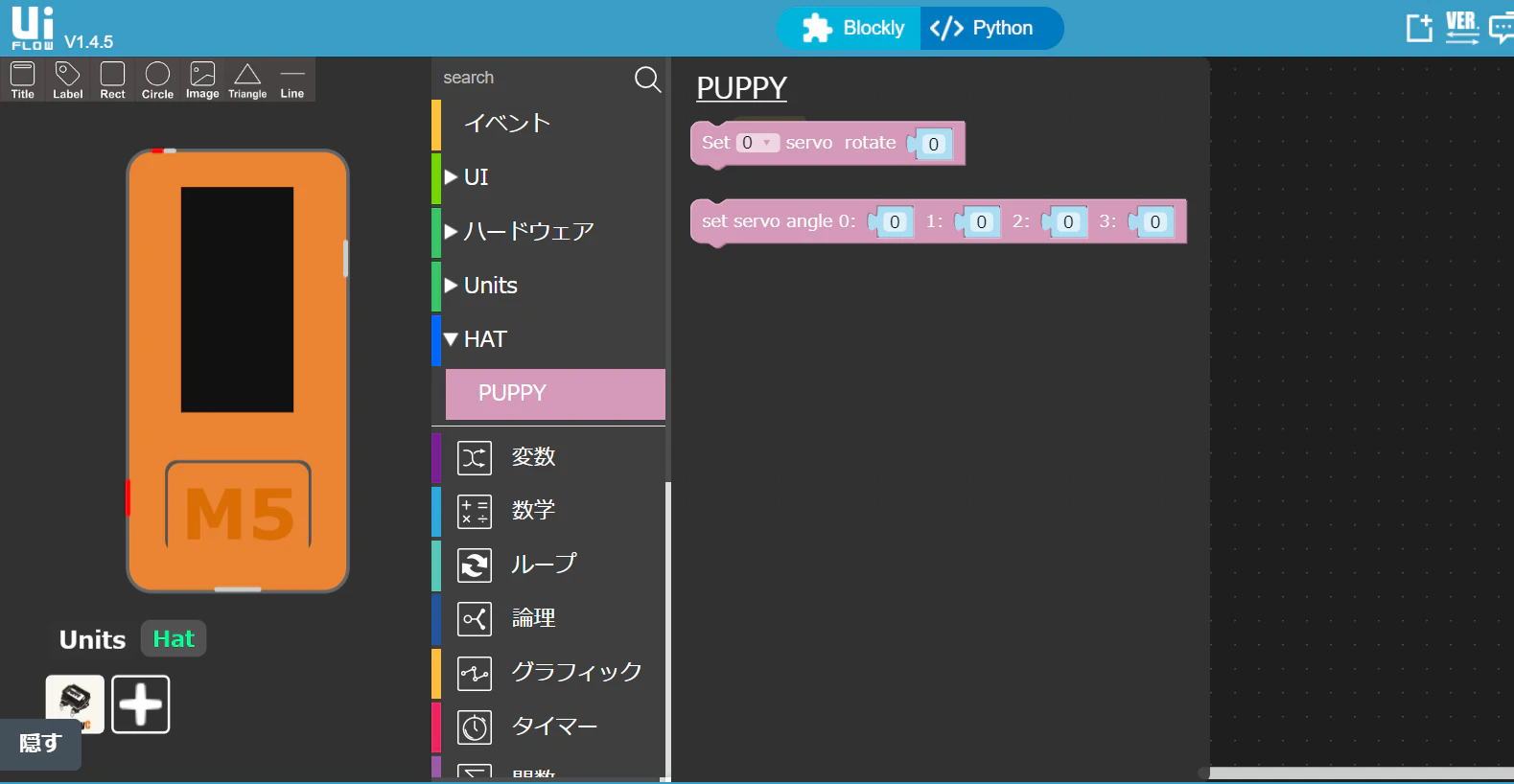This screenshot has width=1514, height=784.
Task: Select the Units tab below device preview
Action: [x=92, y=640]
